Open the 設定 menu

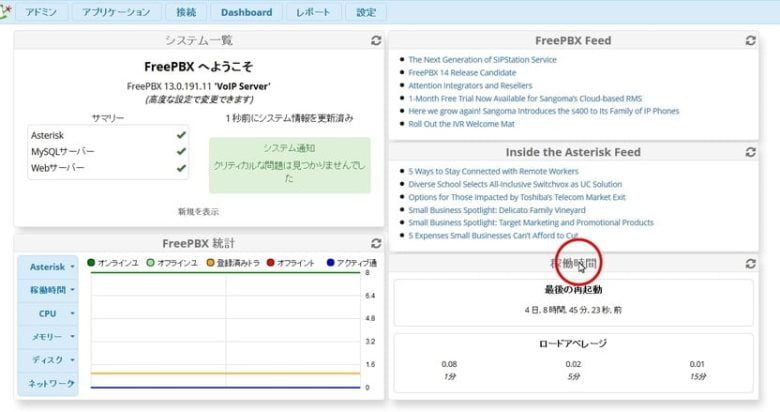click(x=366, y=12)
